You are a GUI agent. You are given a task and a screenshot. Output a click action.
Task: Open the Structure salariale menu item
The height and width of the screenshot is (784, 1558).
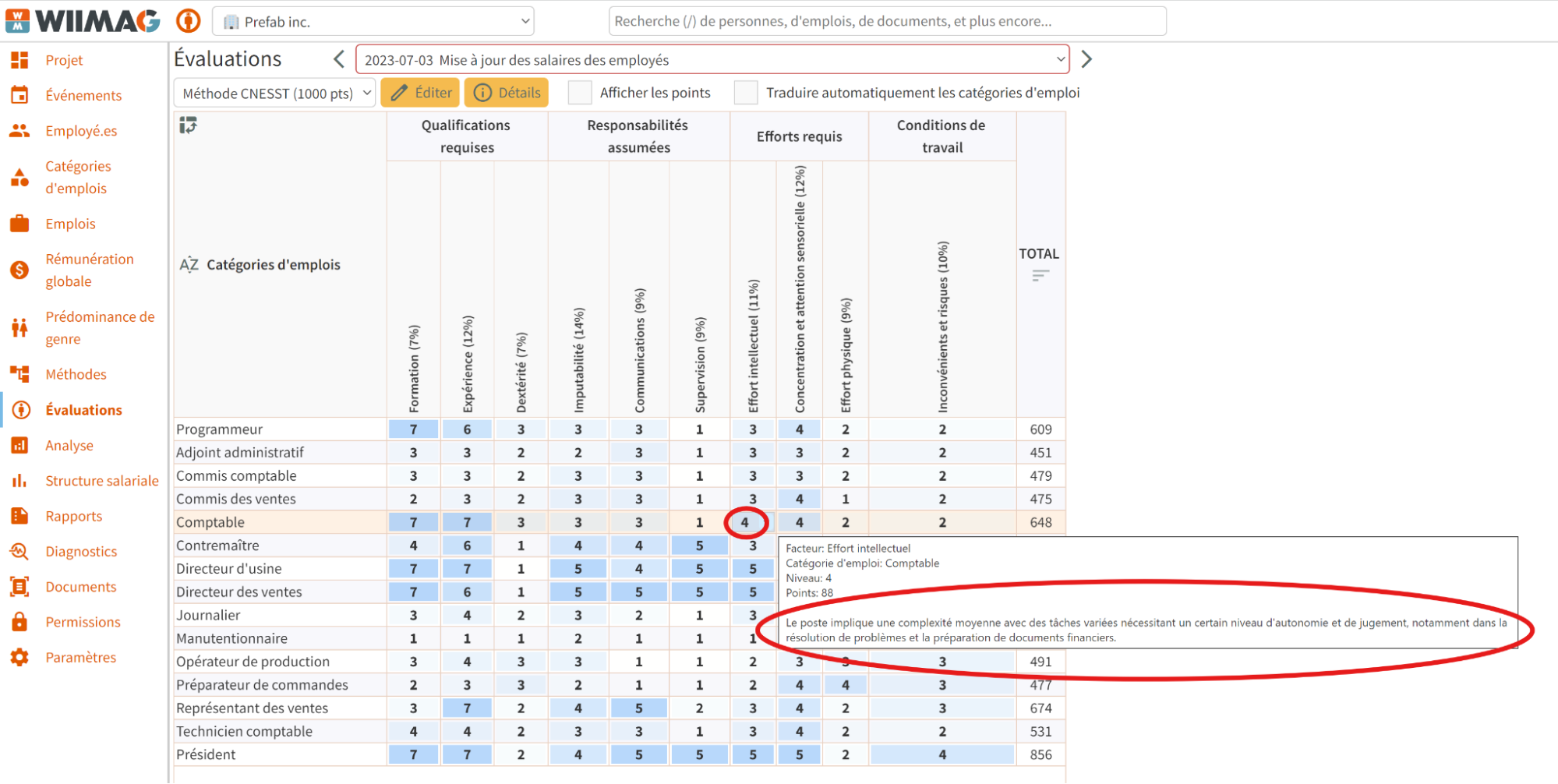102,481
